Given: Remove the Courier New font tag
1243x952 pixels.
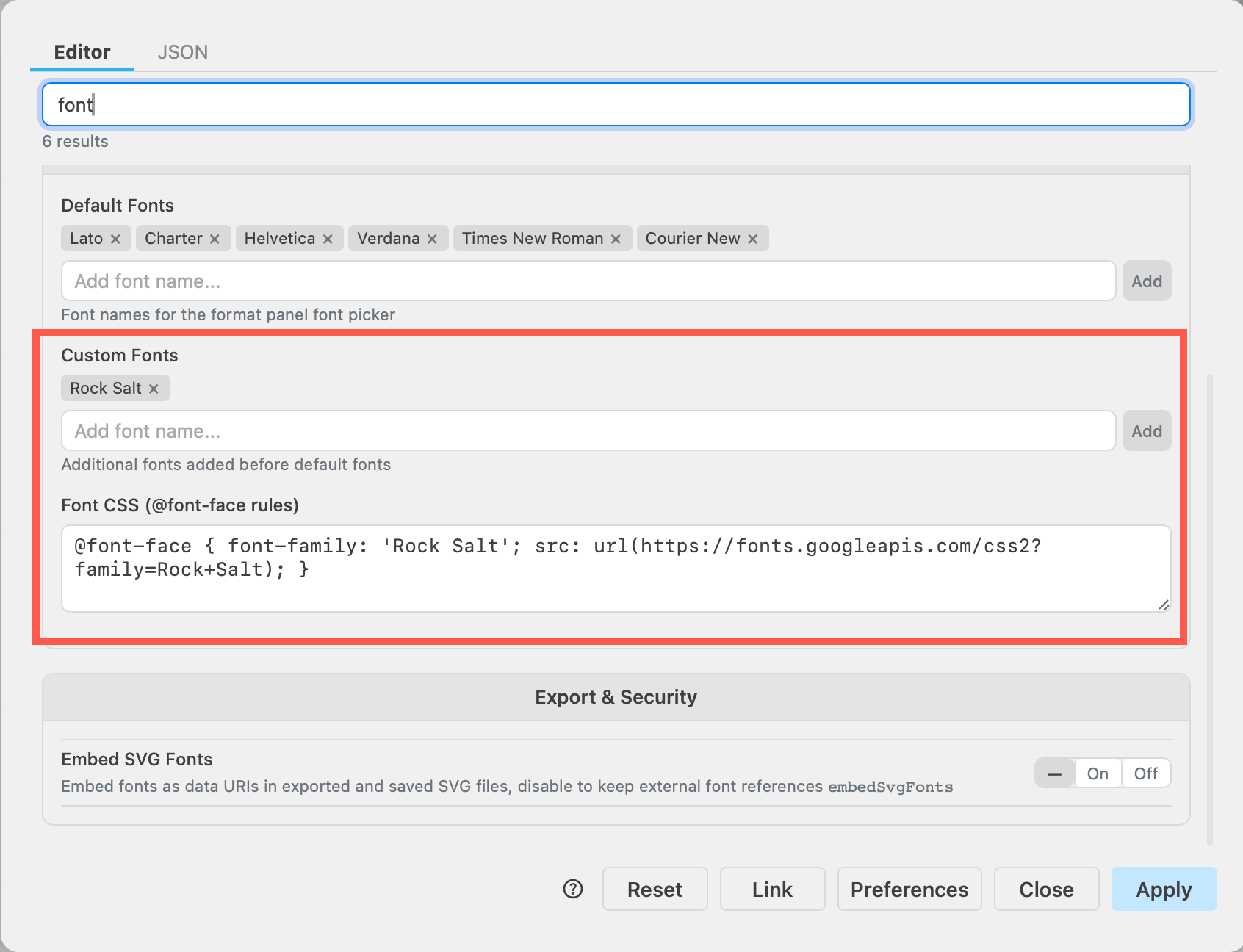Looking at the screenshot, I should pos(752,239).
